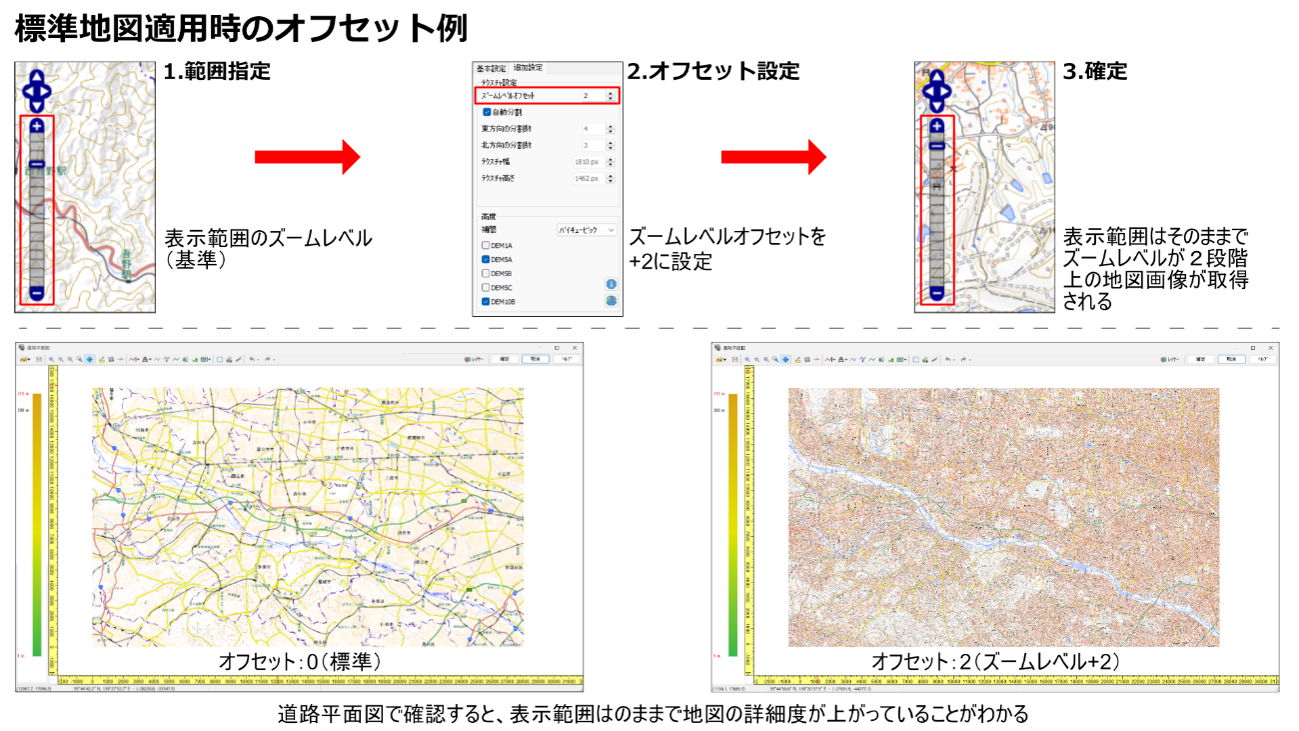Click zoom-in plus on step 3 map

[x=936, y=126]
